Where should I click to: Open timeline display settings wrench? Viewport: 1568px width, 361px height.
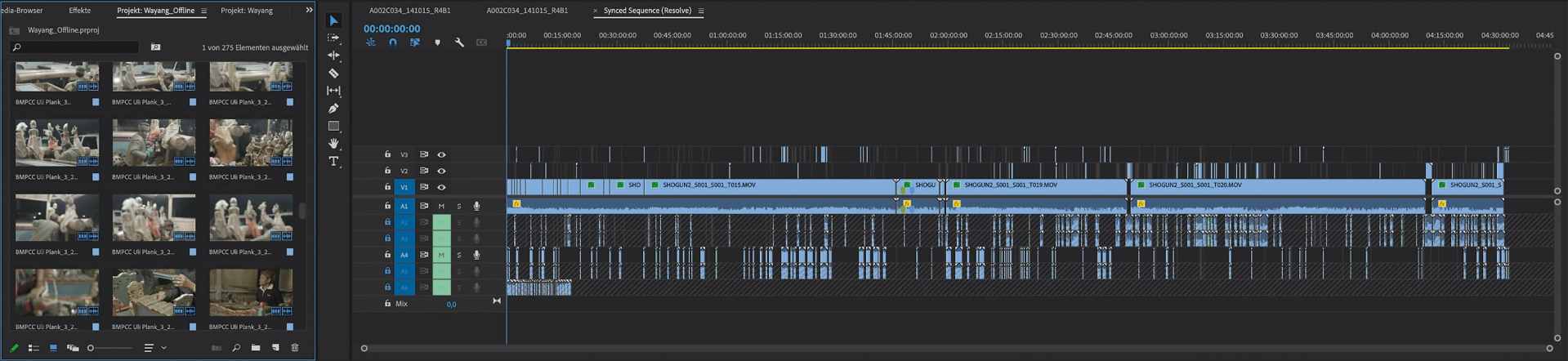459,42
